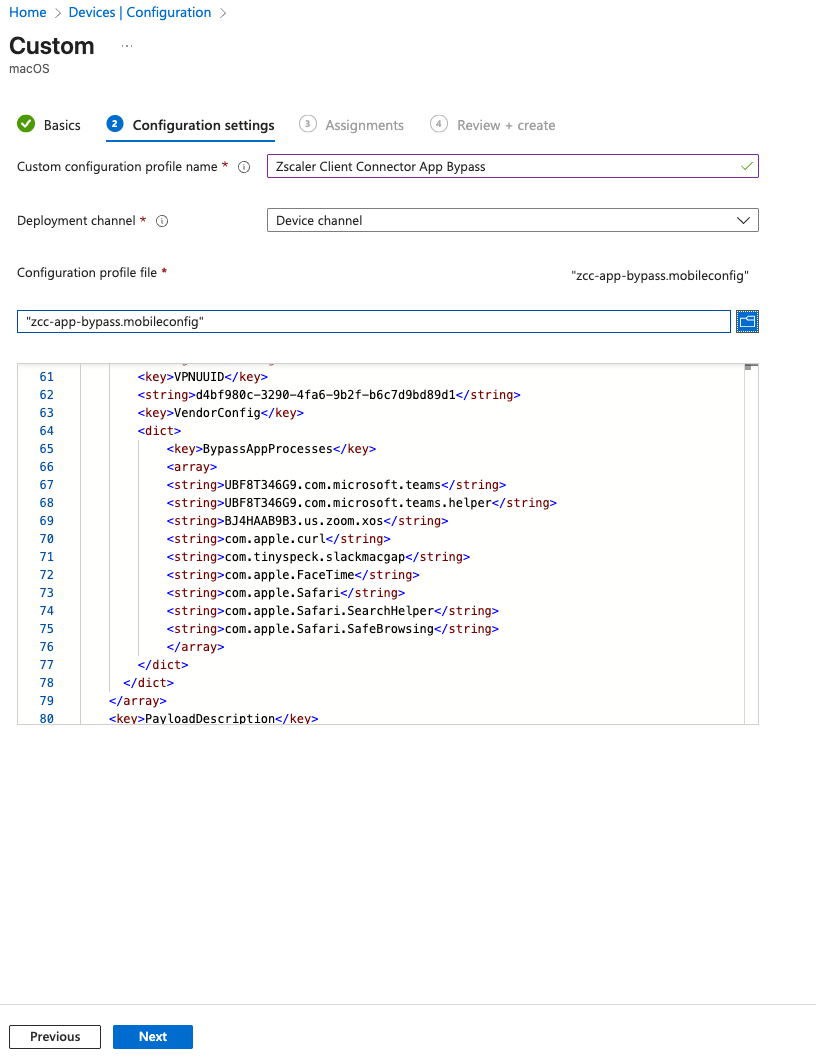Click the code viewer vertical scrollbar
The height and width of the screenshot is (1063, 816).
click(x=751, y=540)
